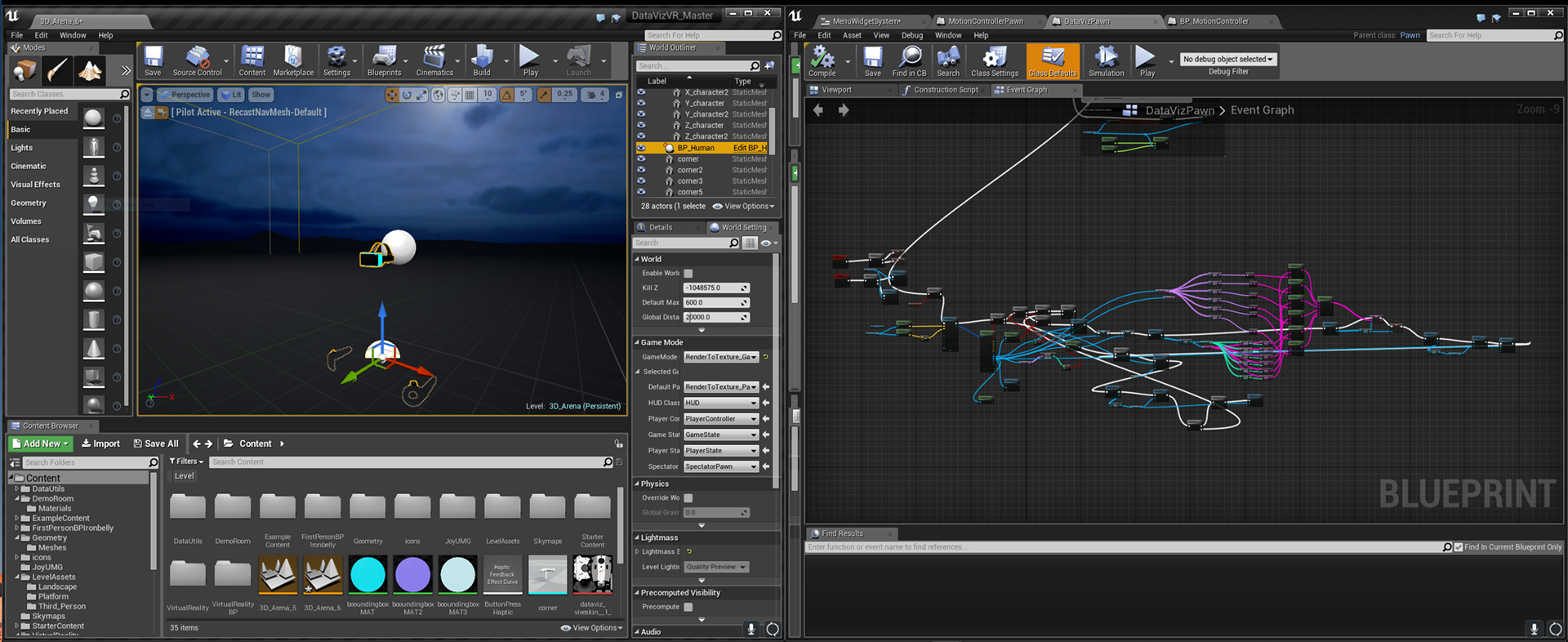Click the Build toolbar icon

tap(482, 61)
